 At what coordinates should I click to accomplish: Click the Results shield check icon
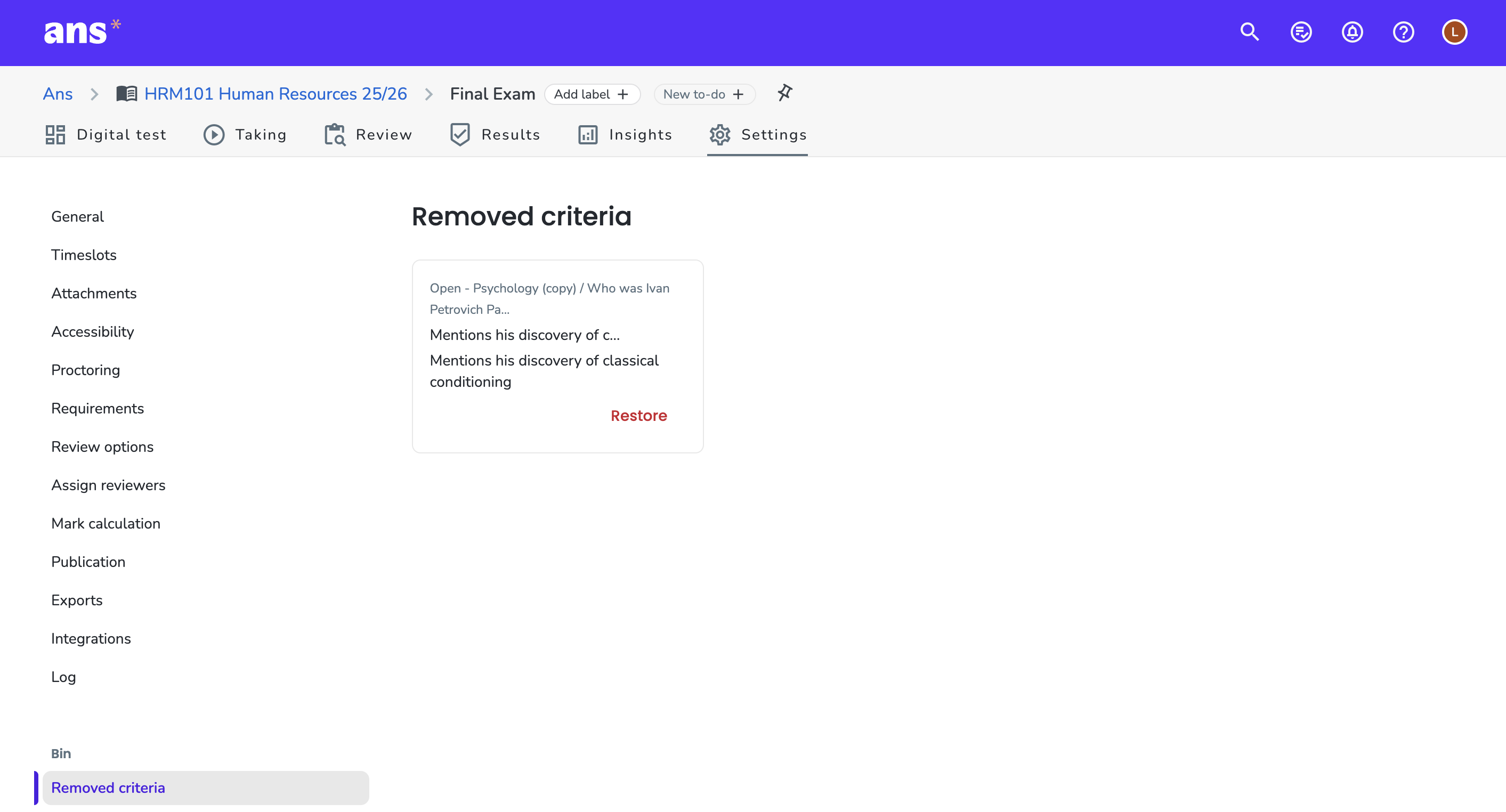460,134
